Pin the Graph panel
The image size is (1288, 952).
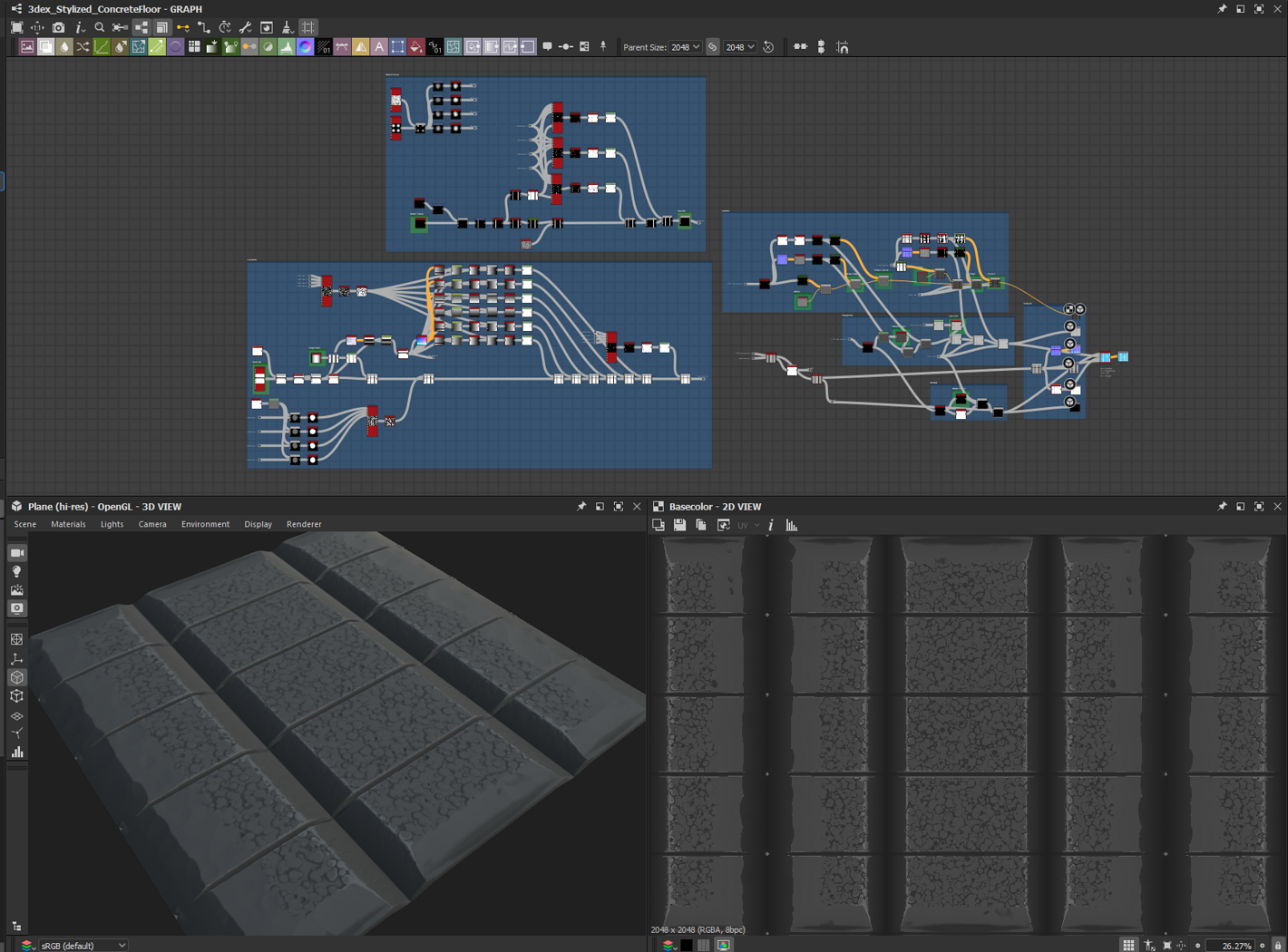(x=1222, y=9)
